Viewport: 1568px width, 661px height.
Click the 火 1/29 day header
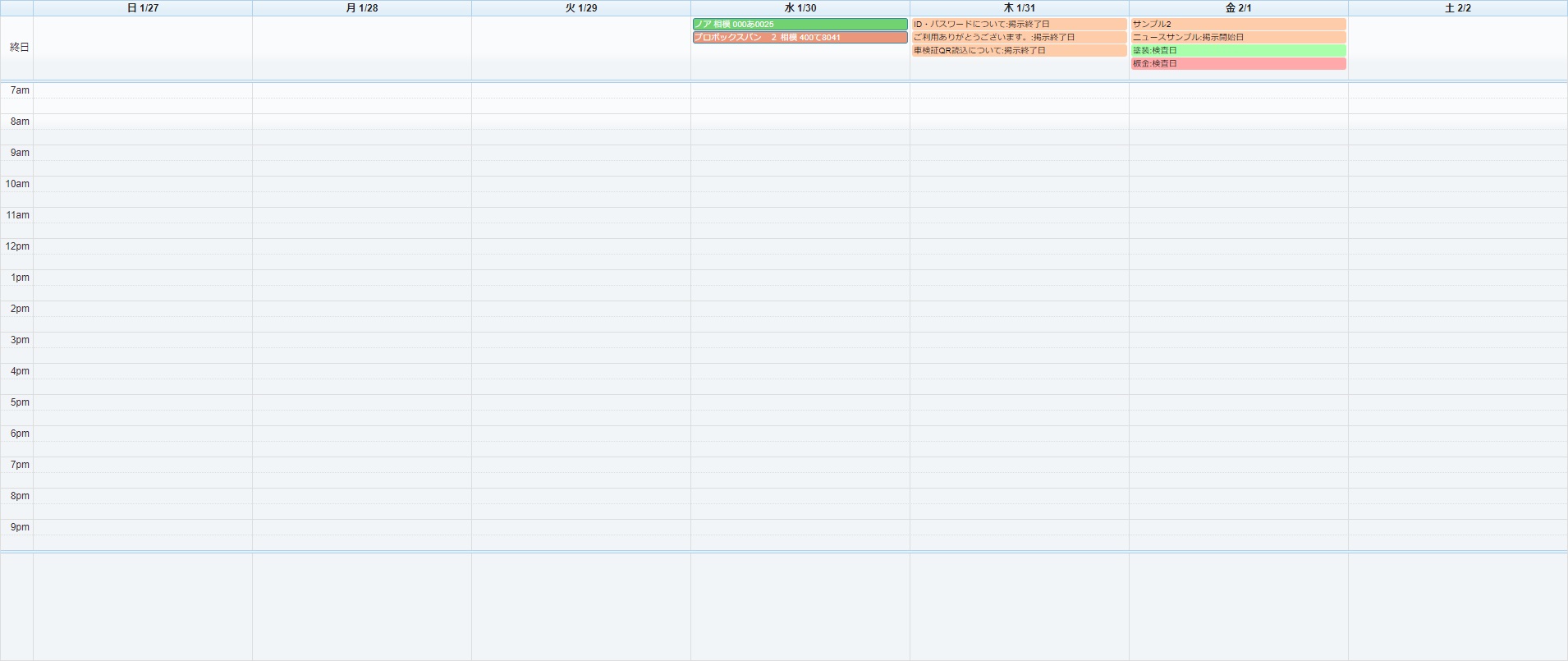[x=581, y=8]
